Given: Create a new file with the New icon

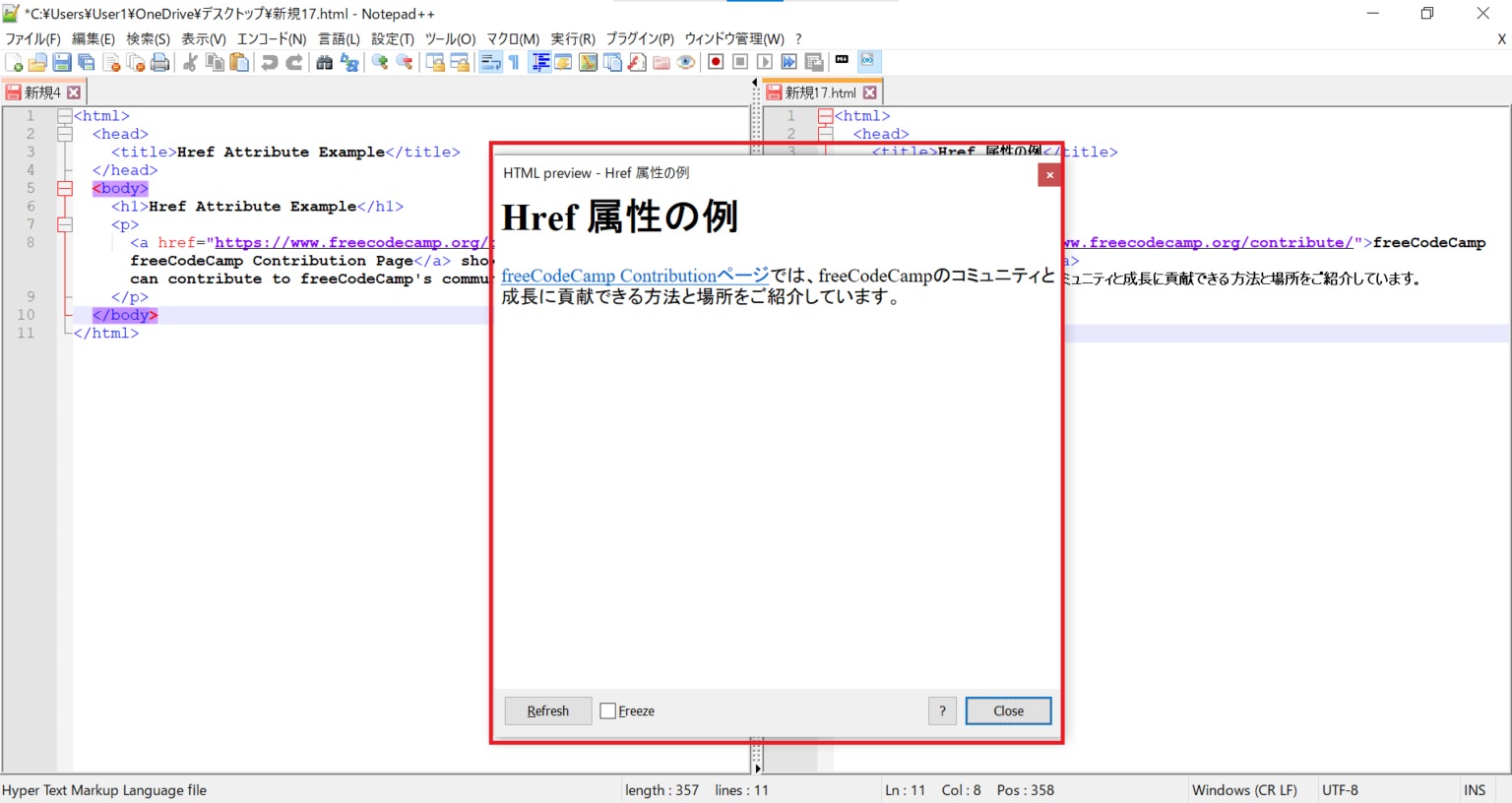Looking at the screenshot, I should [16, 62].
